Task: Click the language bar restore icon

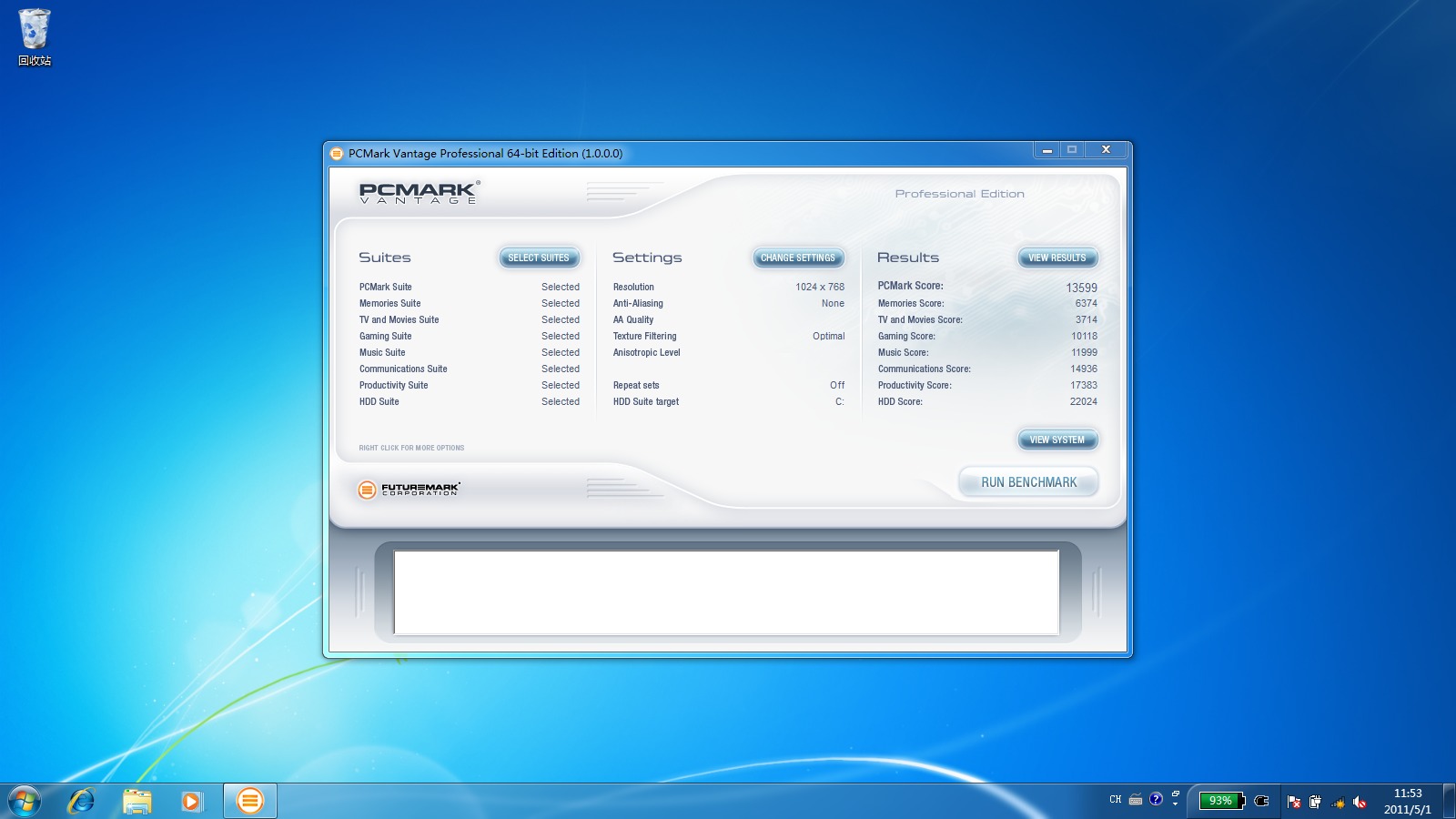Action: (1175, 794)
